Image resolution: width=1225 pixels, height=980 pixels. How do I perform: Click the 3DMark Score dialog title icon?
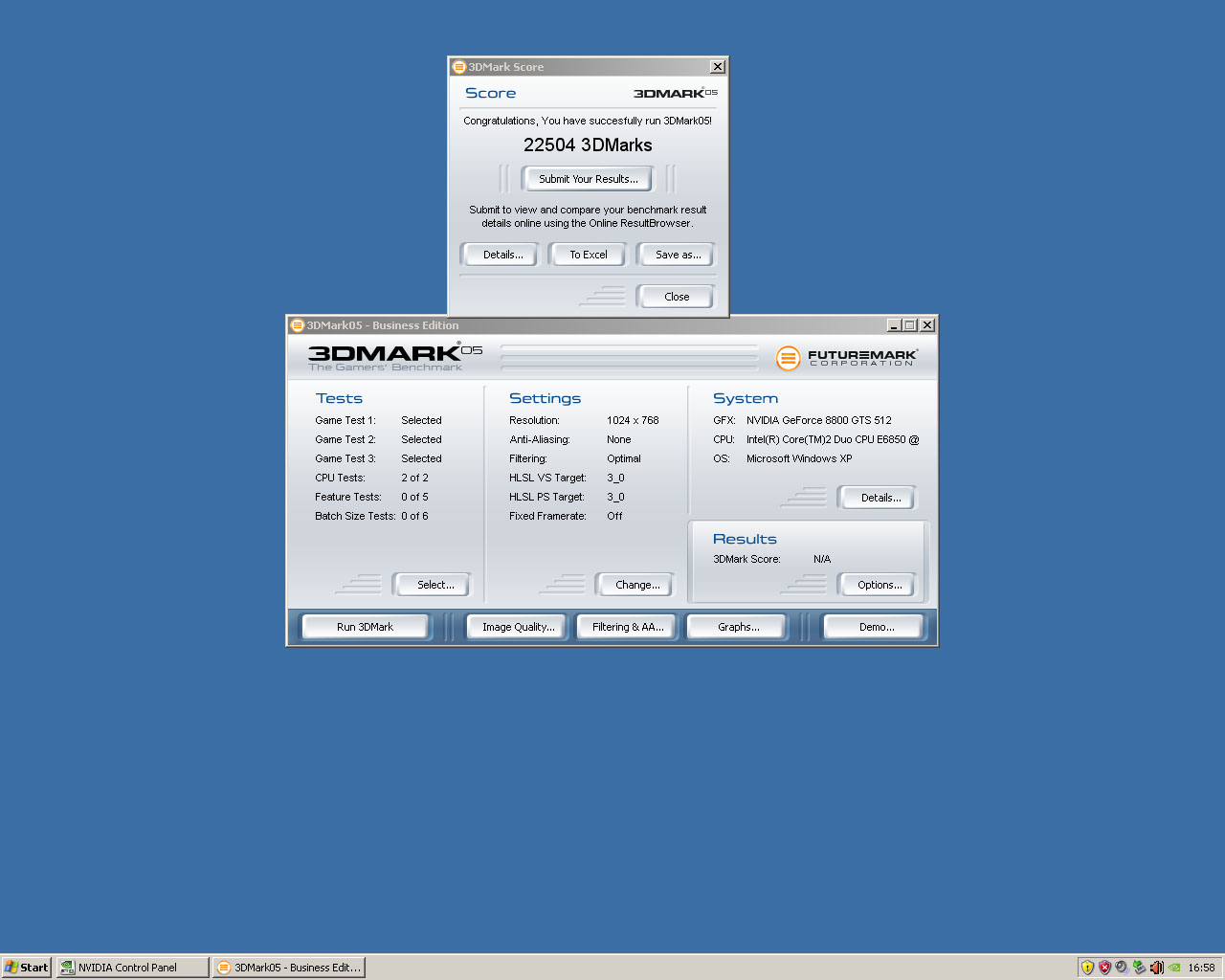tap(458, 67)
